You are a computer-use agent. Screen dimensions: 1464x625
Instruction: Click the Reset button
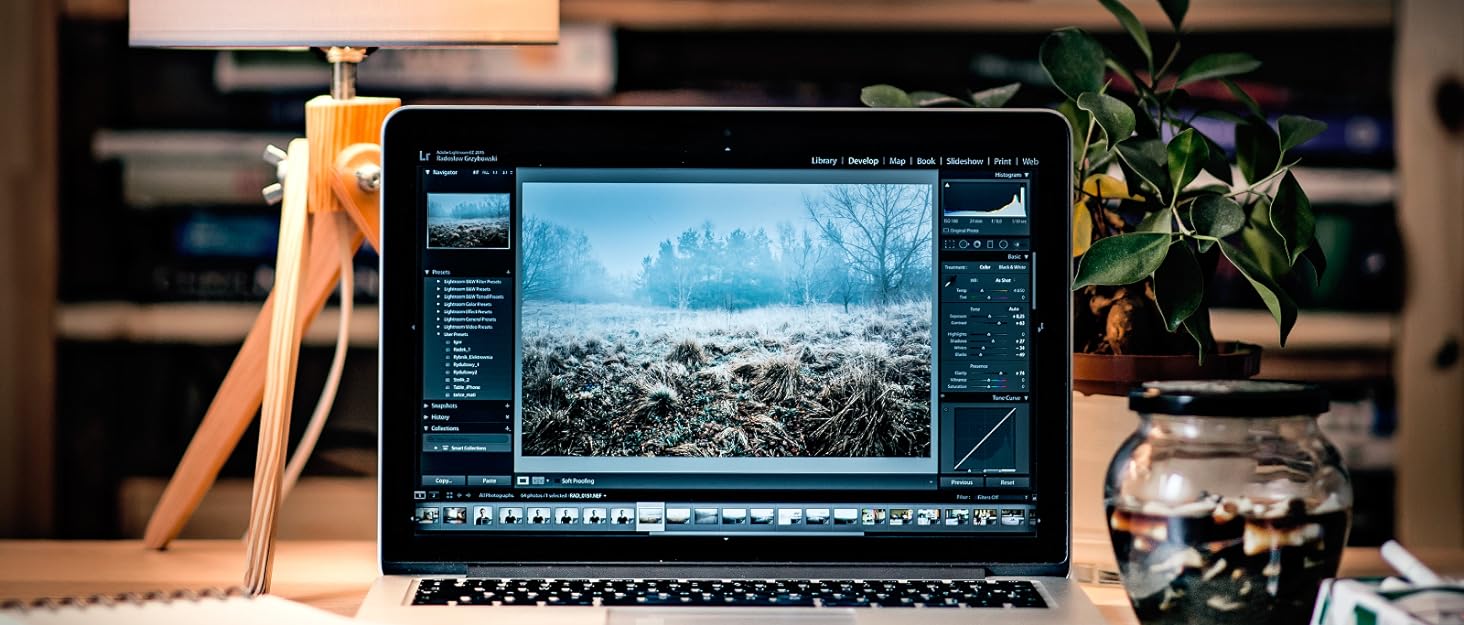1007,482
